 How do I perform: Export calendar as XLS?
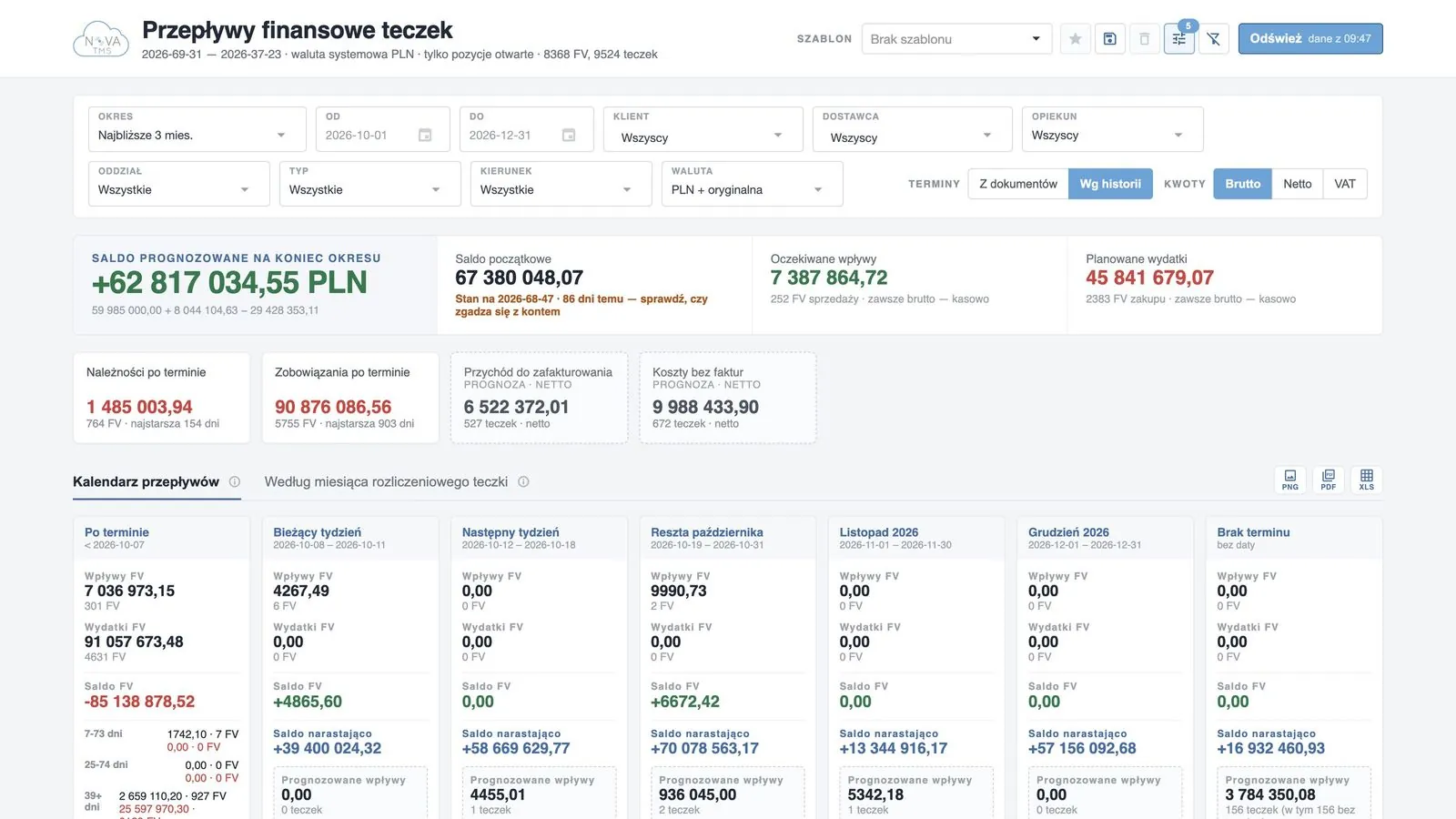tap(1367, 480)
